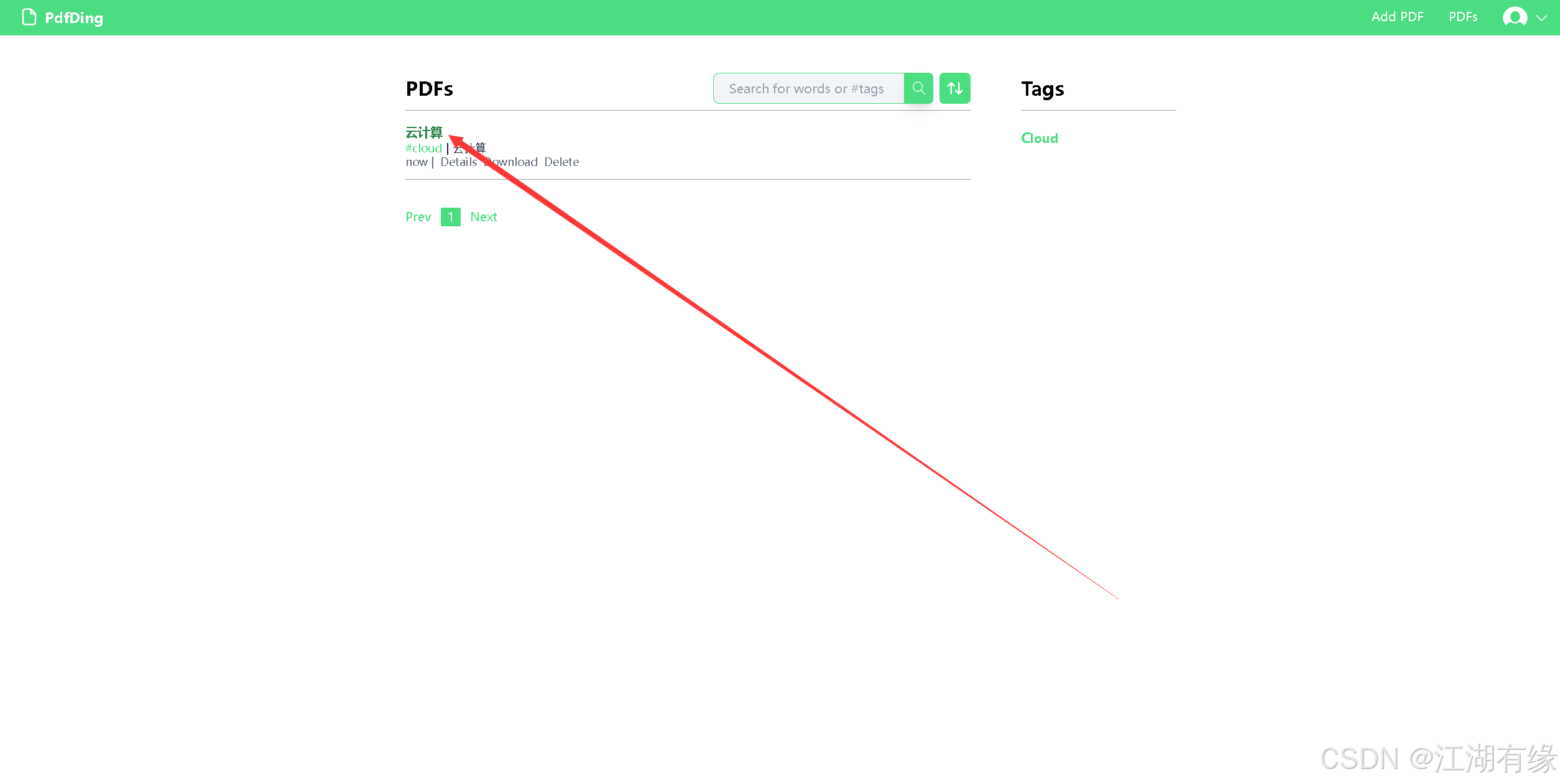Click the PdfDing brand name

click(74, 18)
